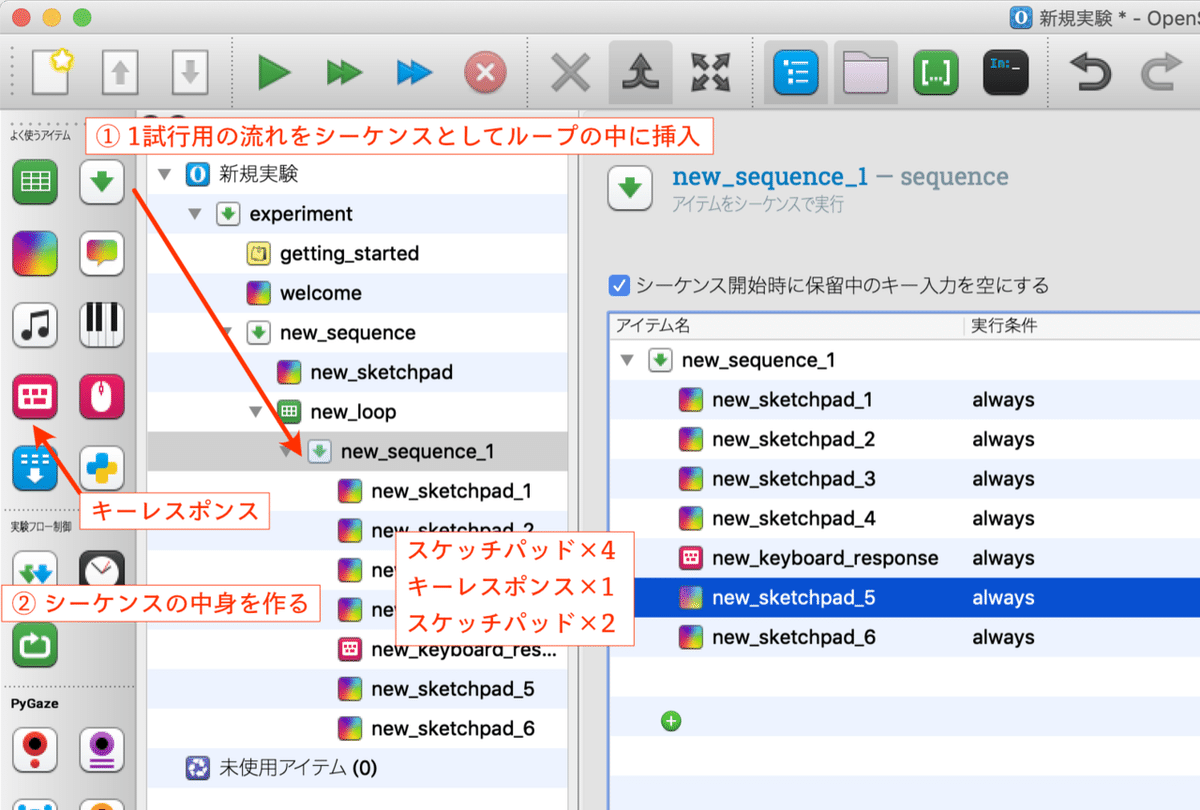This screenshot has height=810, width=1200.
Task: Click the grey X close-tabs toolbar icon
Action: [x=571, y=72]
